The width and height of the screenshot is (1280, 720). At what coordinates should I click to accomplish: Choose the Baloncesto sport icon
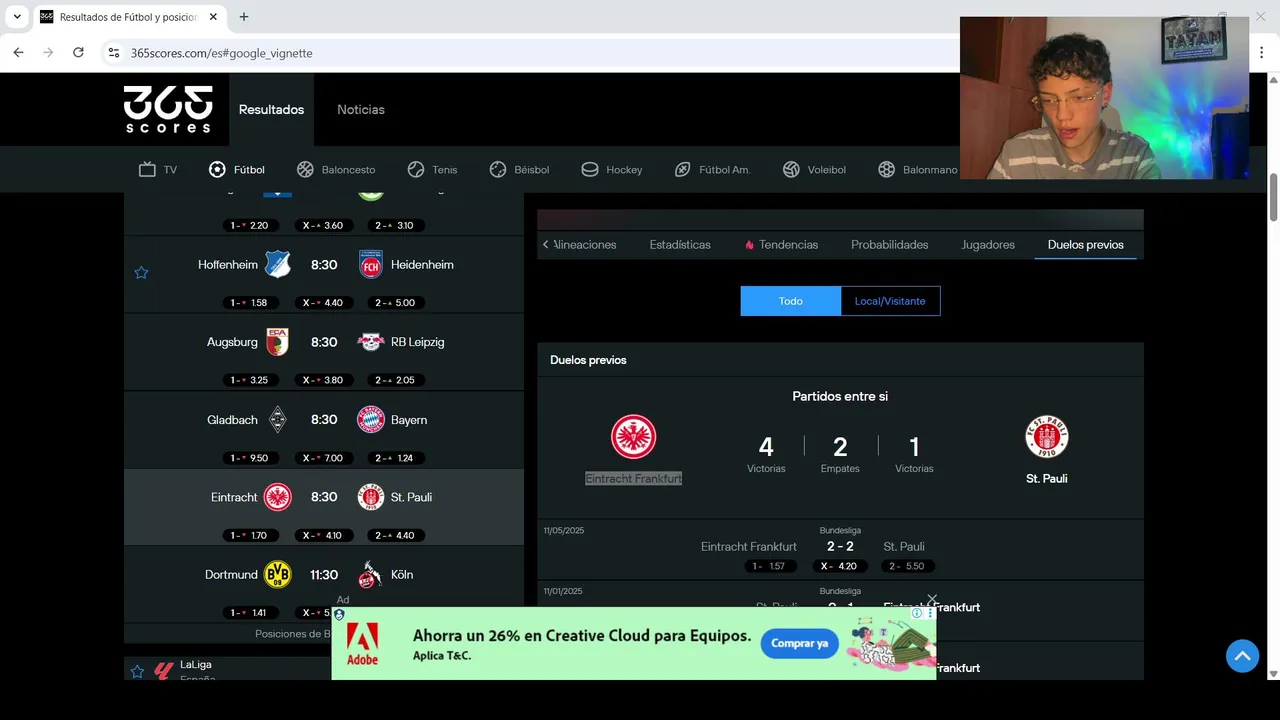(x=305, y=169)
